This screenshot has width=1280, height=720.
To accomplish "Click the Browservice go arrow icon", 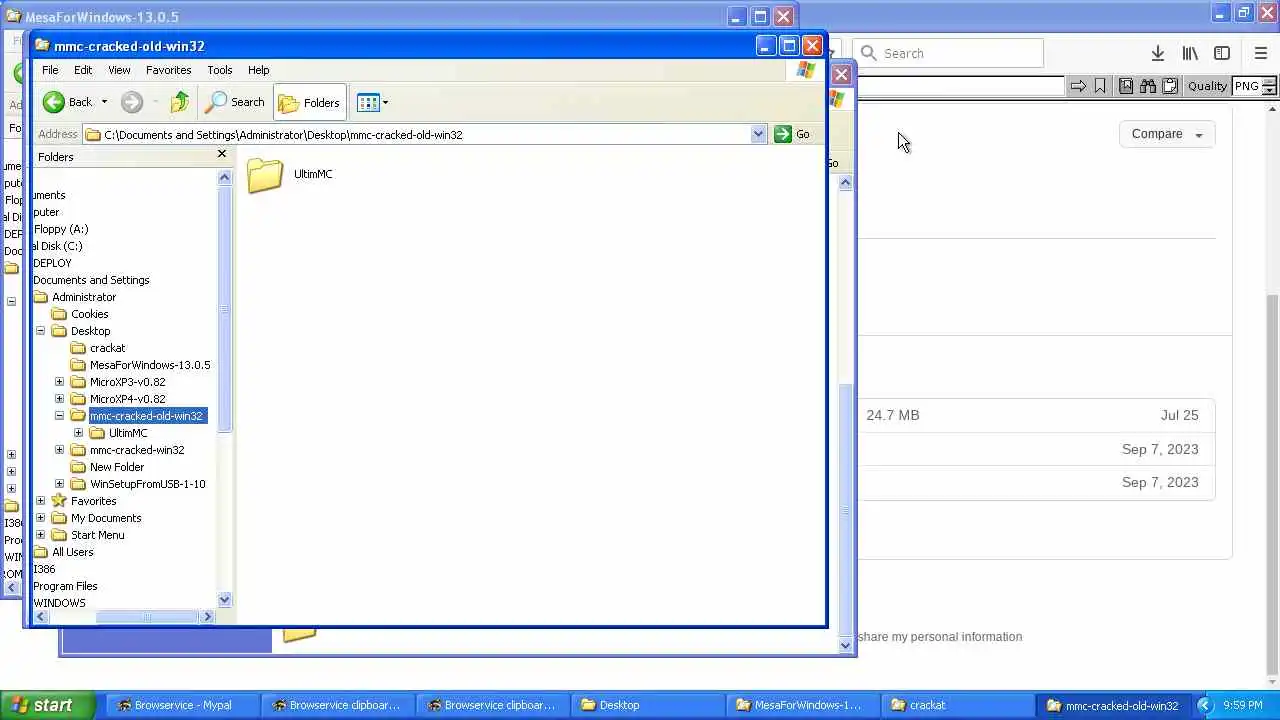I will (x=1078, y=86).
